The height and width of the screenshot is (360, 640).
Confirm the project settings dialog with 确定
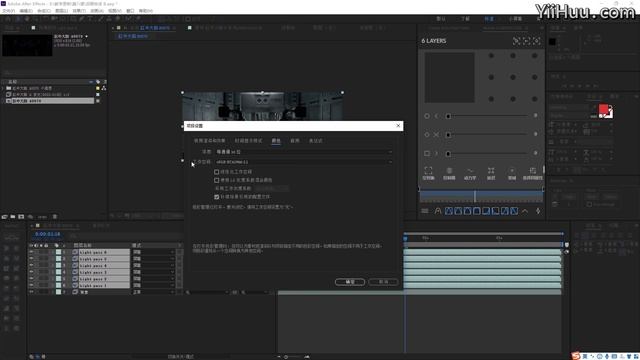pos(350,282)
